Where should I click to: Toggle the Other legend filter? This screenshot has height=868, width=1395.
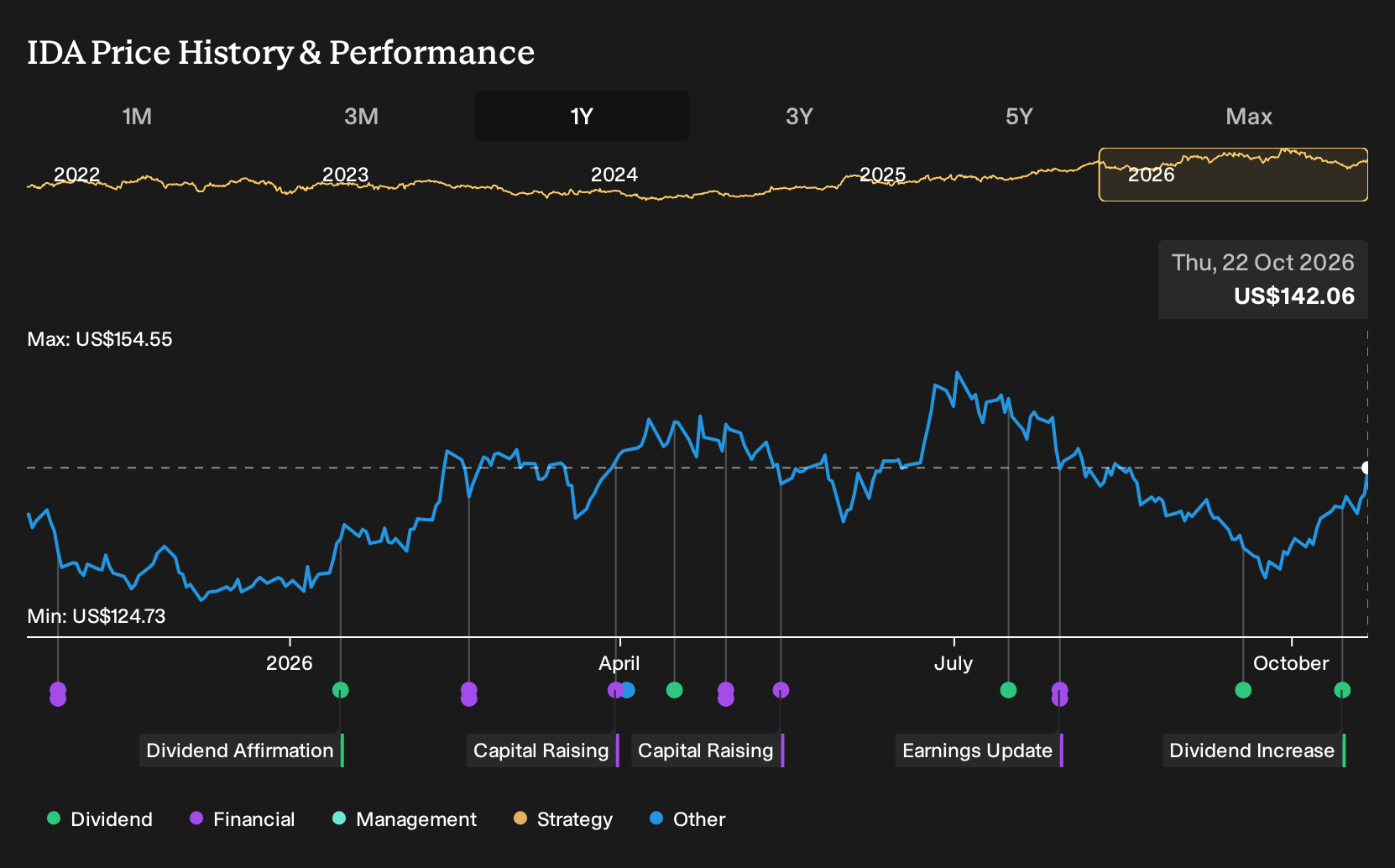[x=687, y=819]
